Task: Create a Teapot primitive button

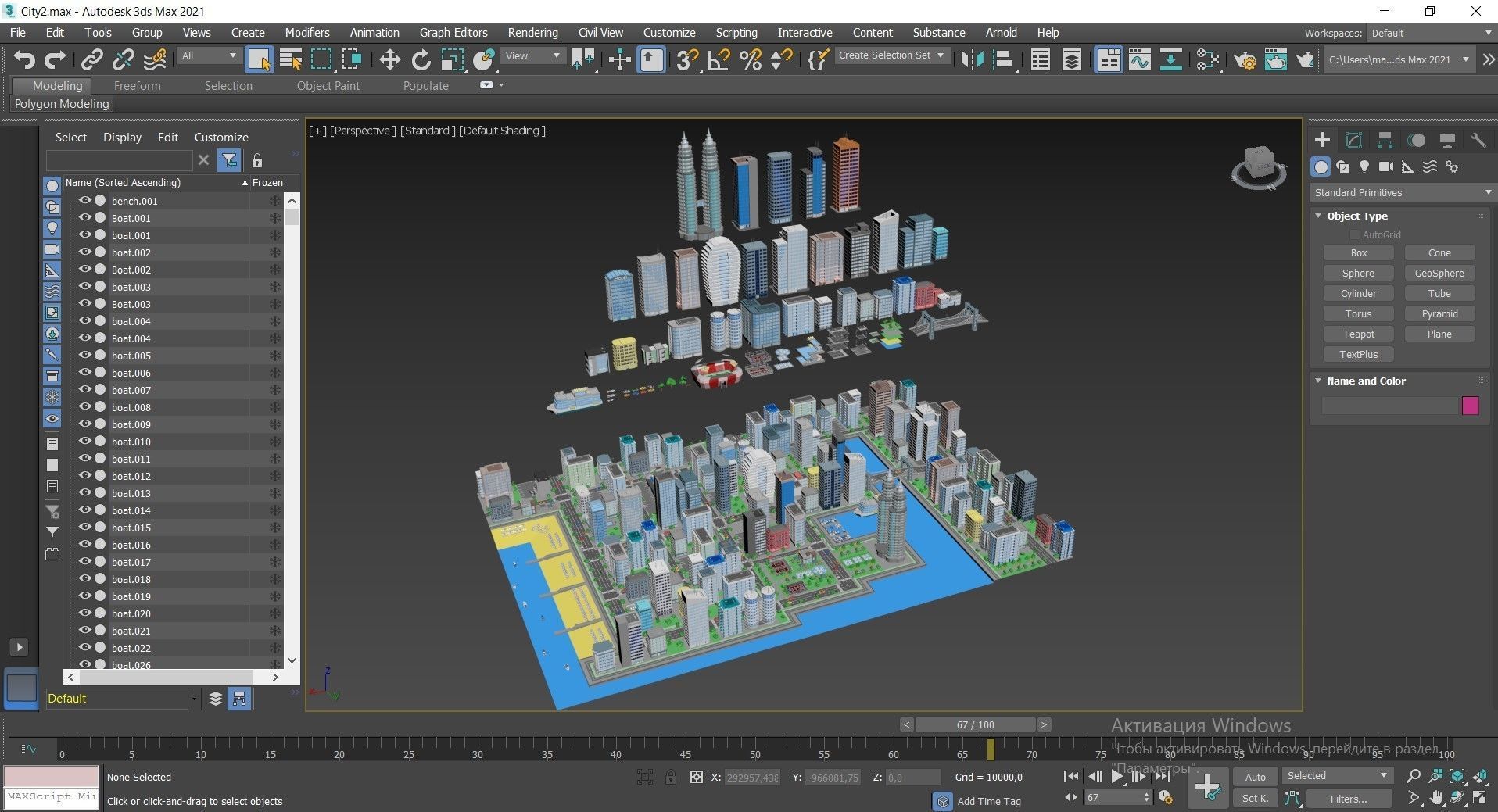Action: click(x=1358, y=334)
